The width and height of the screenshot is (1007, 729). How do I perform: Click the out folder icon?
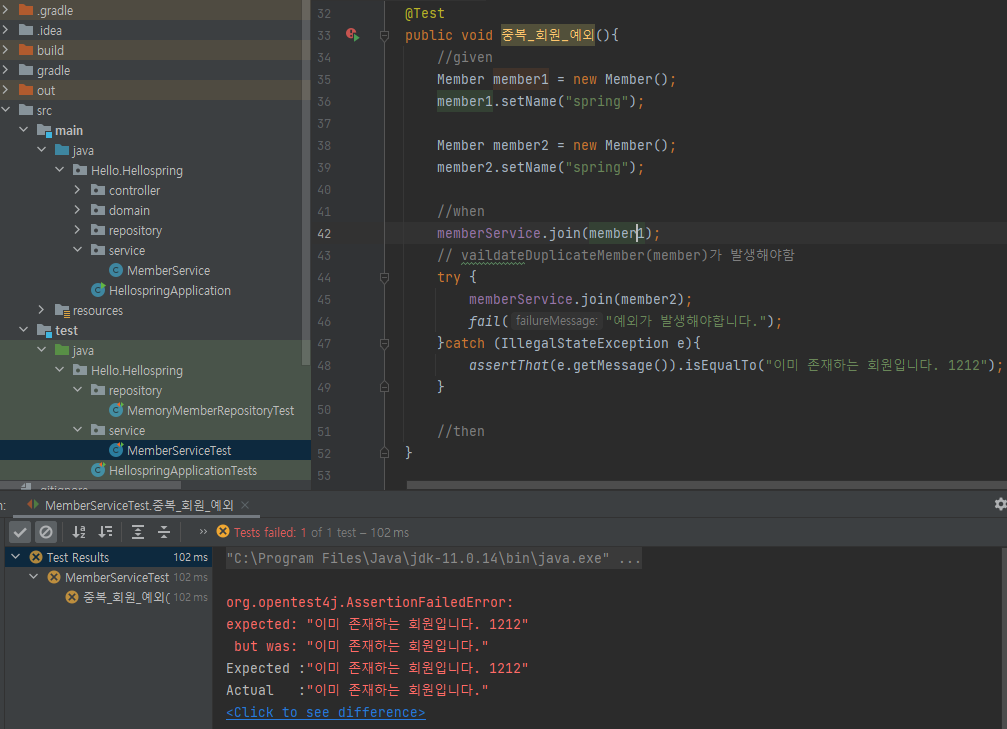coord(26,90)
